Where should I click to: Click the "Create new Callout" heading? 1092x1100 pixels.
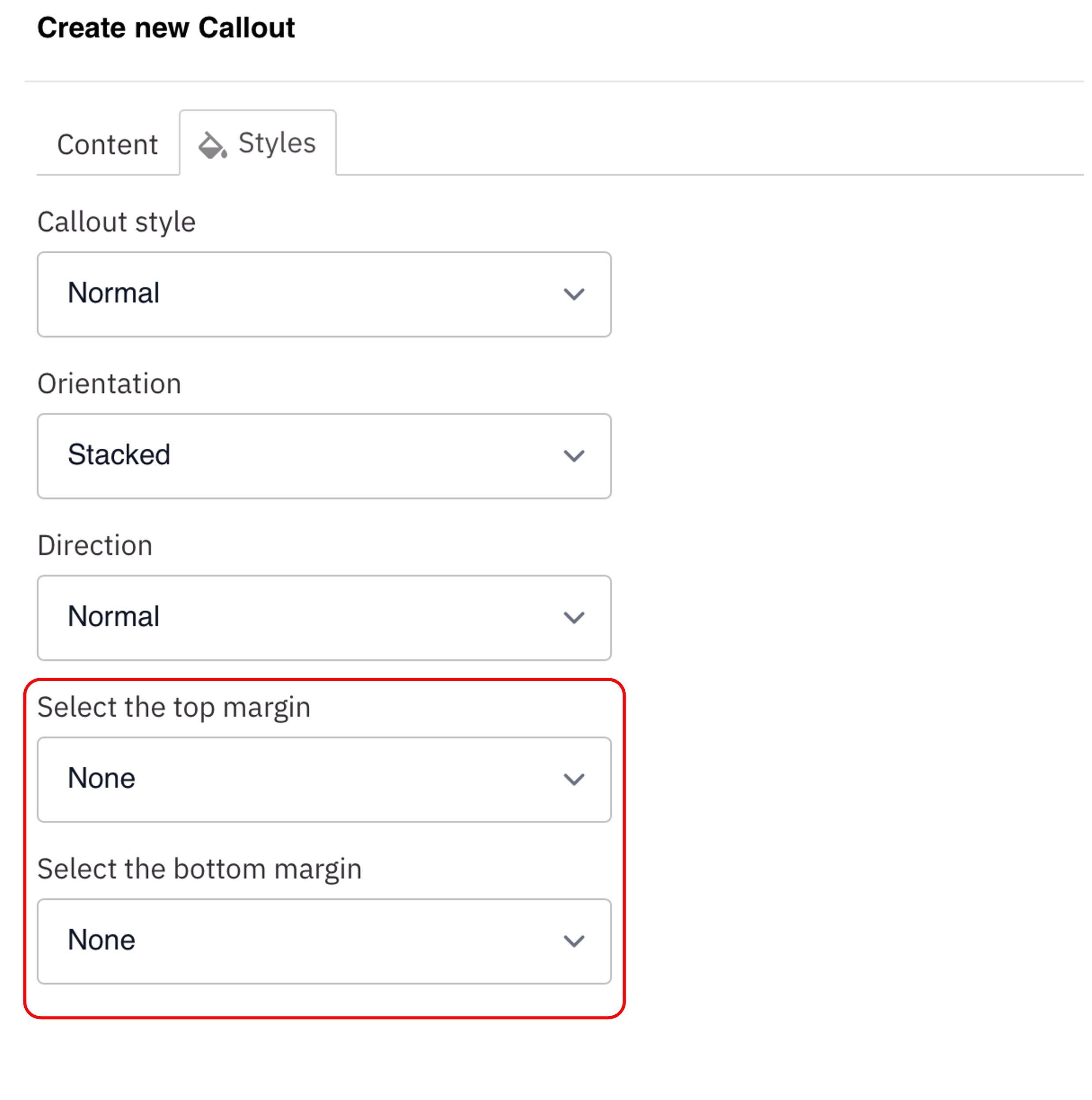coord(166,28)
